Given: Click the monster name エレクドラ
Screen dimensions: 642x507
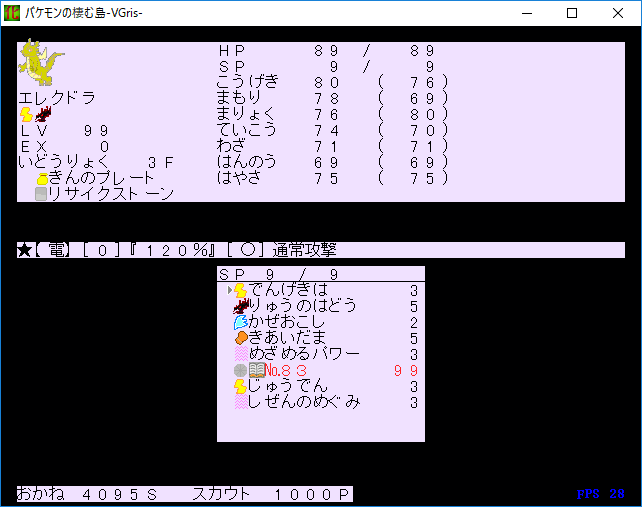Looking at the screenshot, I should (57, 98).
